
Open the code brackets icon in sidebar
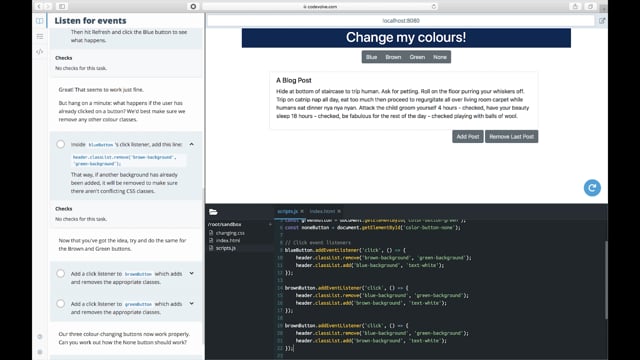tap(40, 52)
